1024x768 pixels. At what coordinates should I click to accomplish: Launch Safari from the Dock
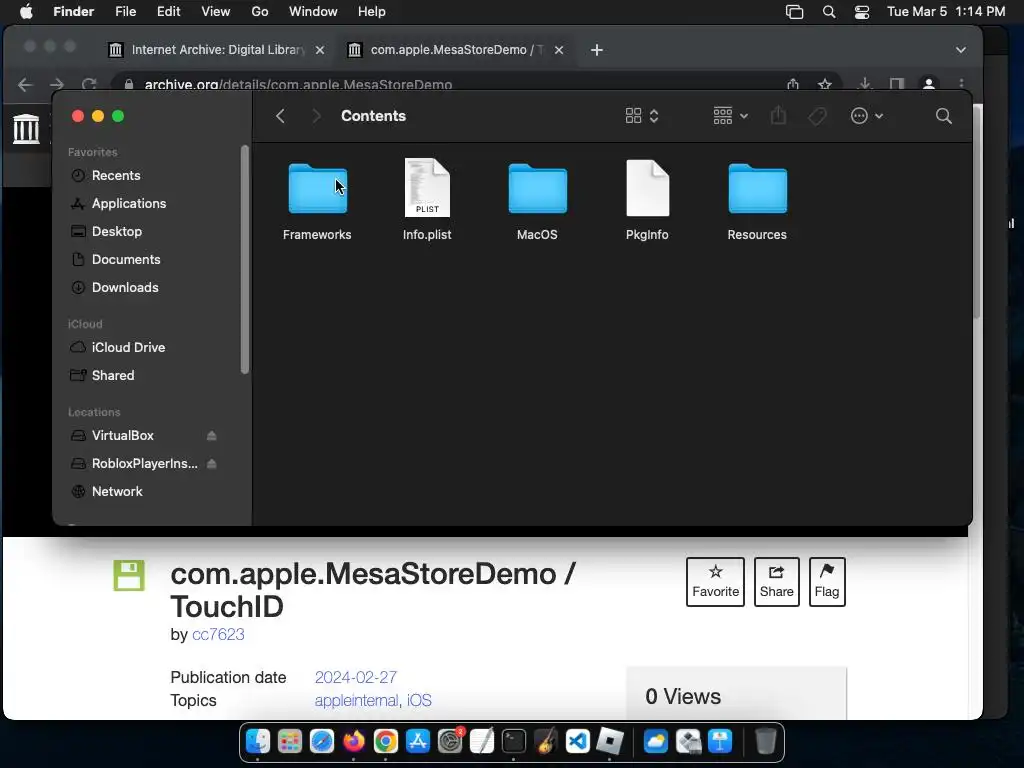pyautogui.click(x=322, y=742)
